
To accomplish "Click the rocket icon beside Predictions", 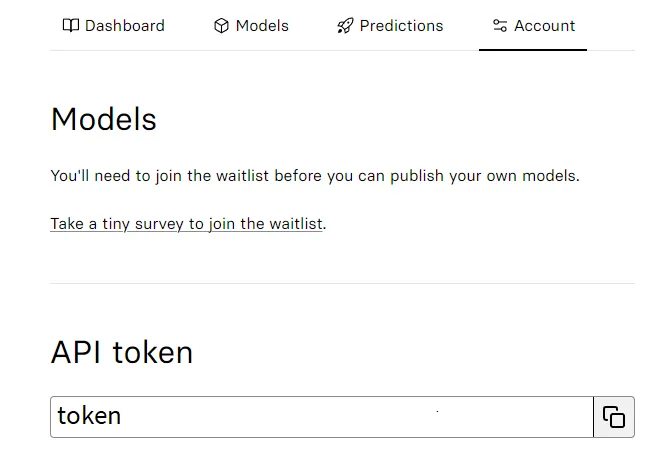I will pyautogui.click(x=345, y=26).
